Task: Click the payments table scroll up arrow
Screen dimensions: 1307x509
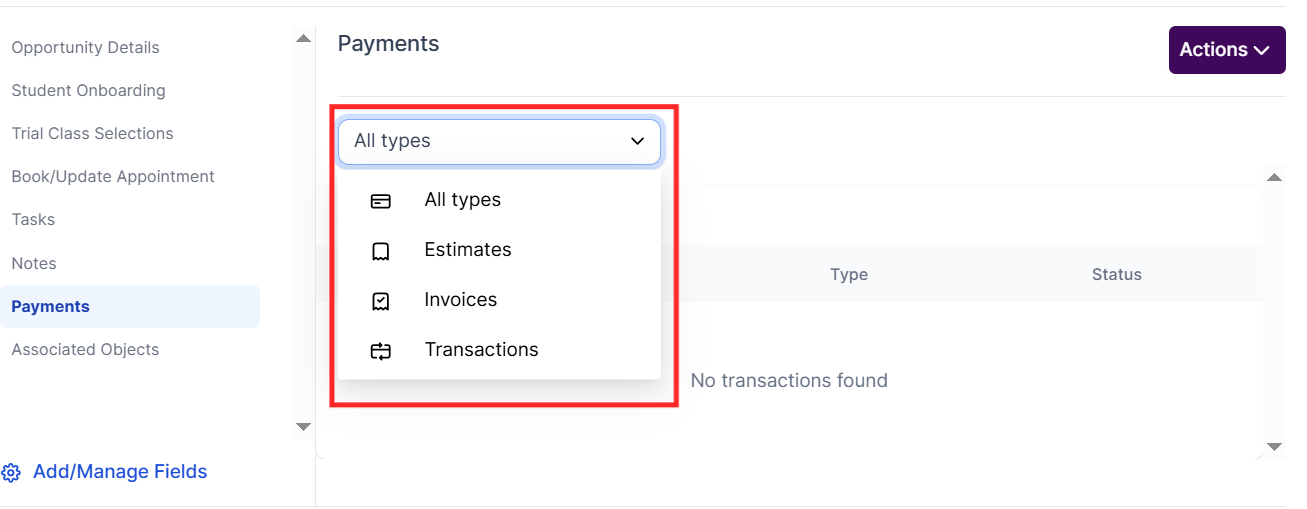Action: (x=1274, y=178)
